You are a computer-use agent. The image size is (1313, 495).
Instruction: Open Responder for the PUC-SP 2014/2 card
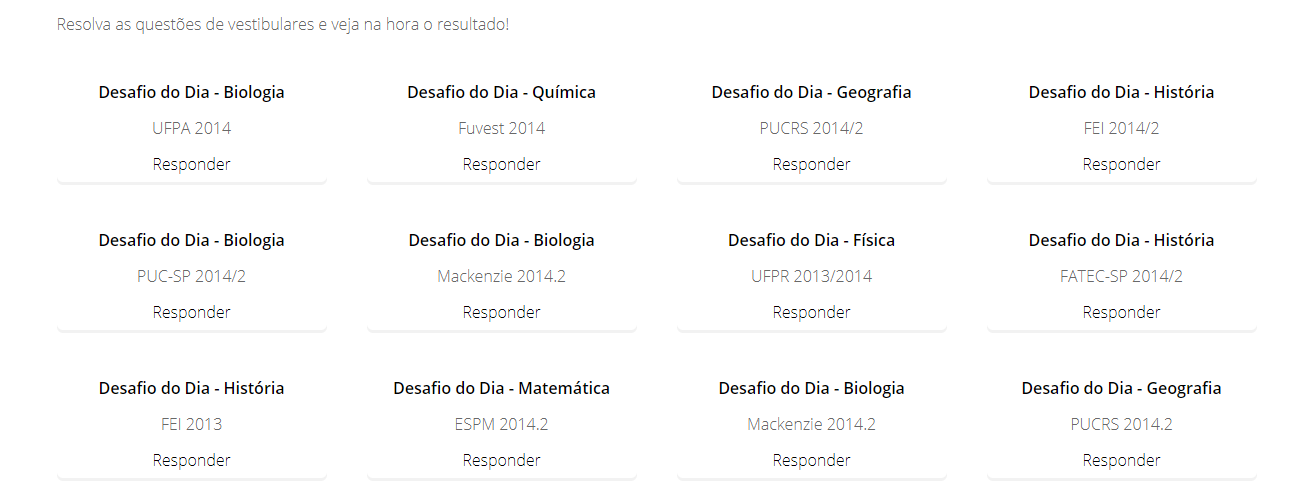pos(191,312)
